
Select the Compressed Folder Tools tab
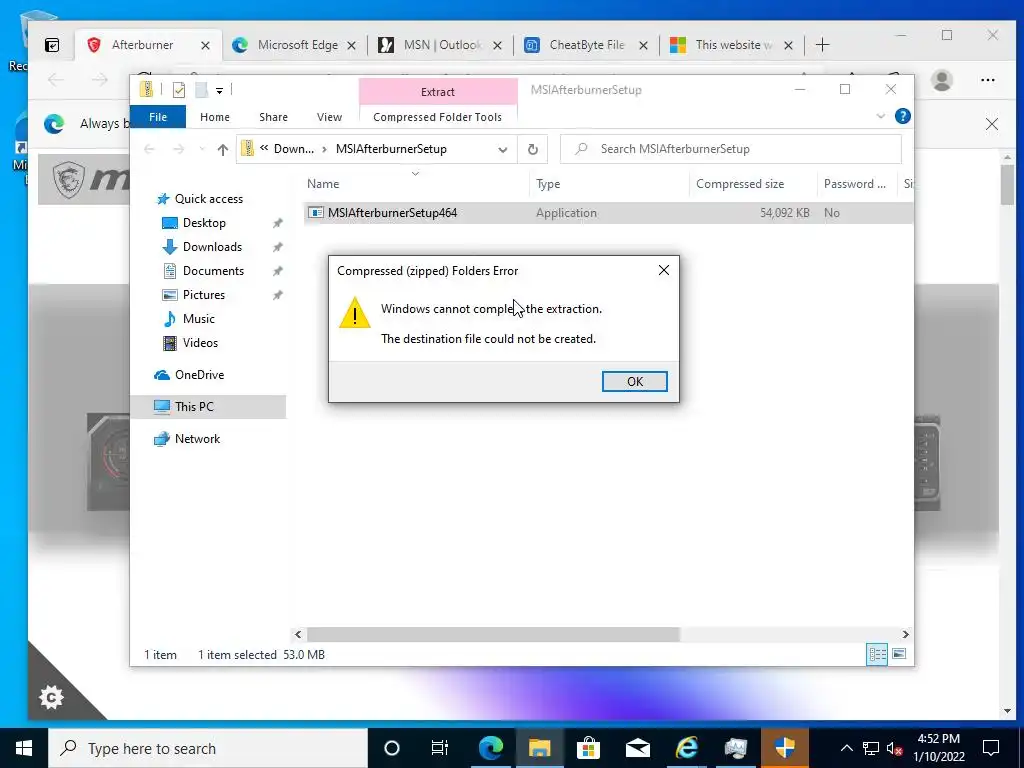438,117
